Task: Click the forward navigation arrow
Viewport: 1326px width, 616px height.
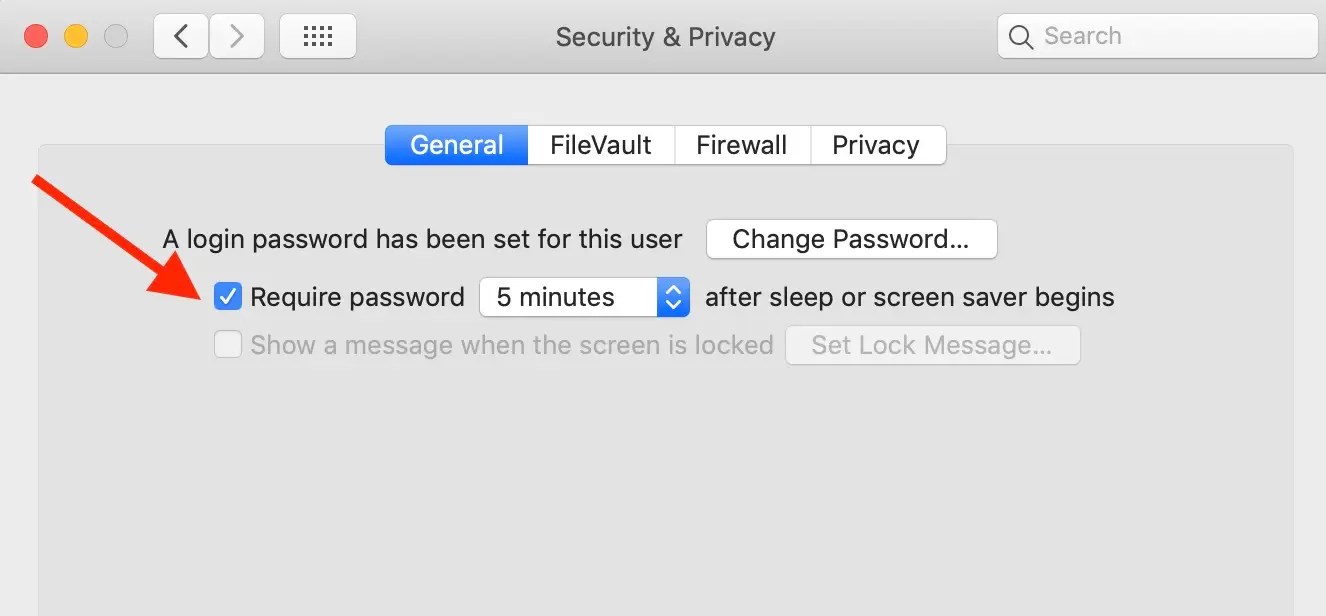Action: (x=236, y=37)
